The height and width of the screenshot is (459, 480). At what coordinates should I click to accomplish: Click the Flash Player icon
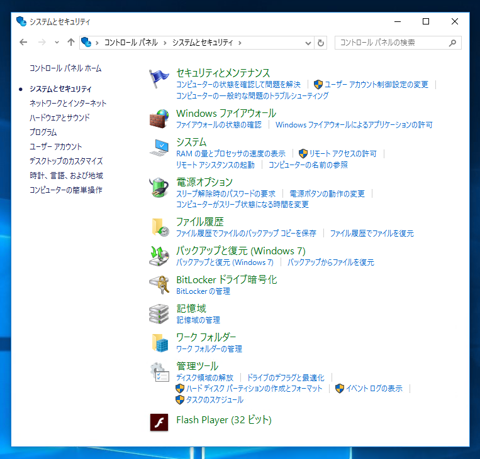(x=159, y=422)
